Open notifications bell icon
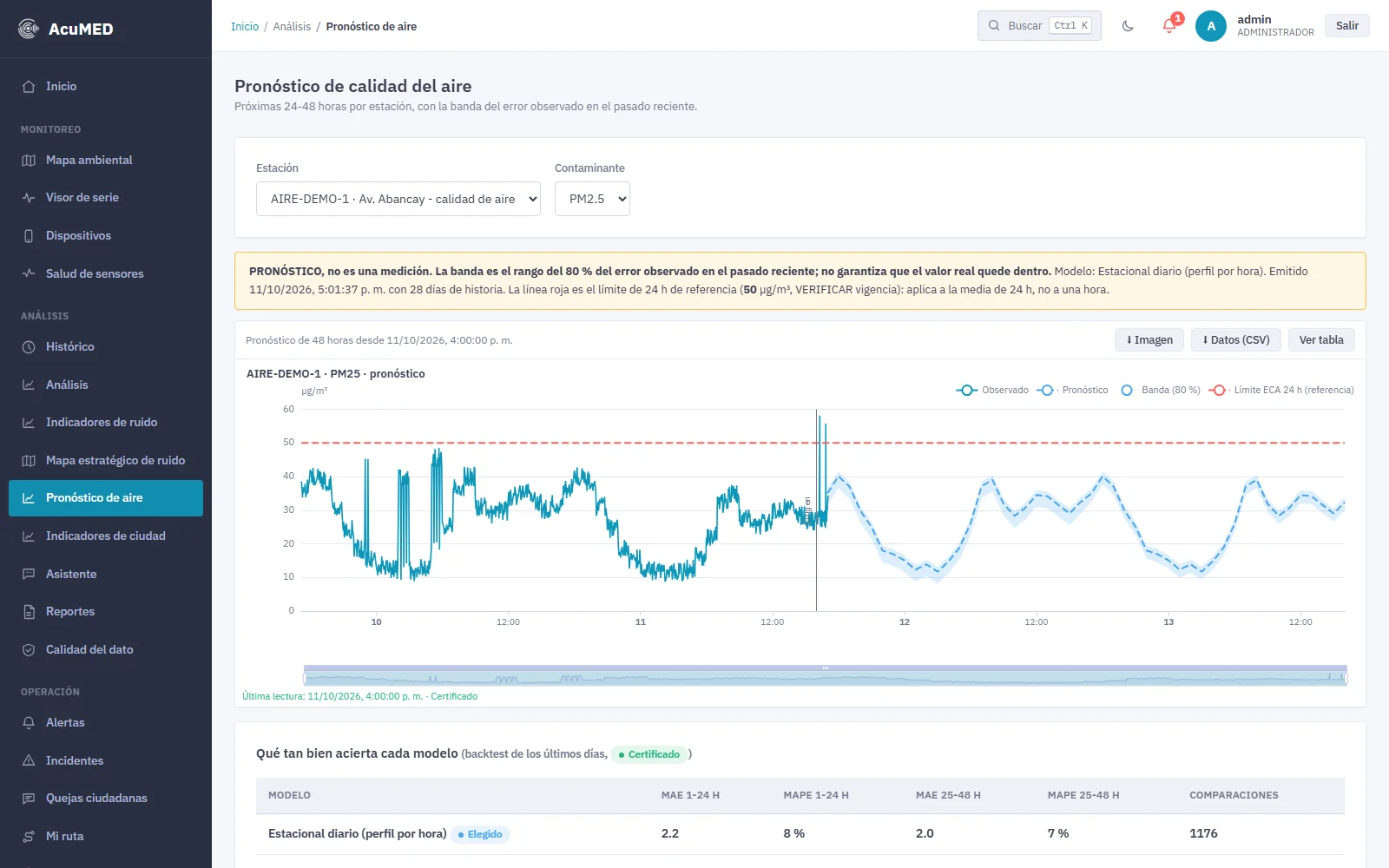1389x868 pixels. [x=1169, y=26]
